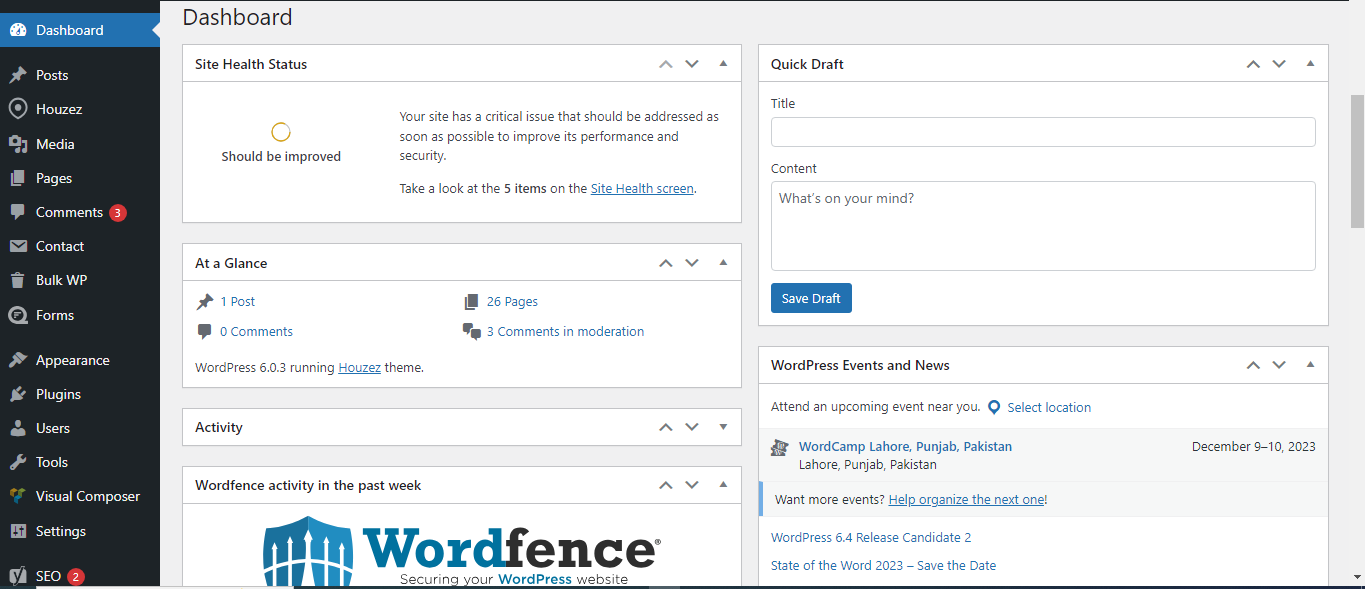Click the Quick Draft Title field

tap(1042, 132)
